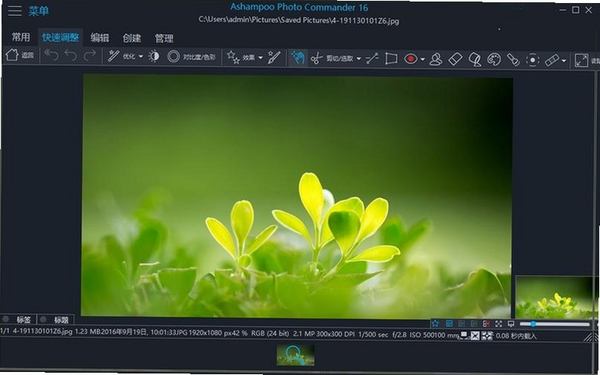Expand the bandage tool dropdown arrow
The height and width of the screenshot is (375, 600).
[x=564, y=60]
